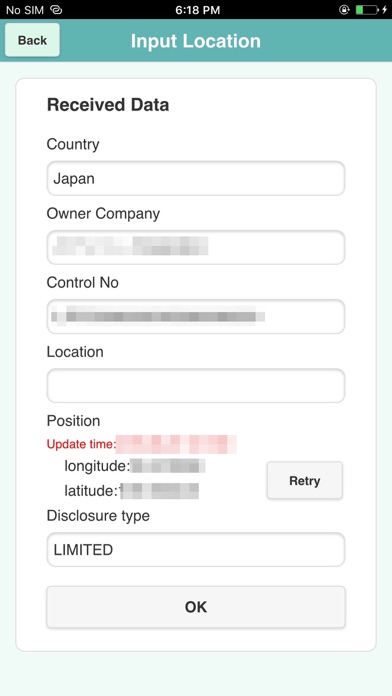This screenshot has width=392, height=696.
Task: Tap the 6:18 PM clock
Action: (x=198, y=10)
